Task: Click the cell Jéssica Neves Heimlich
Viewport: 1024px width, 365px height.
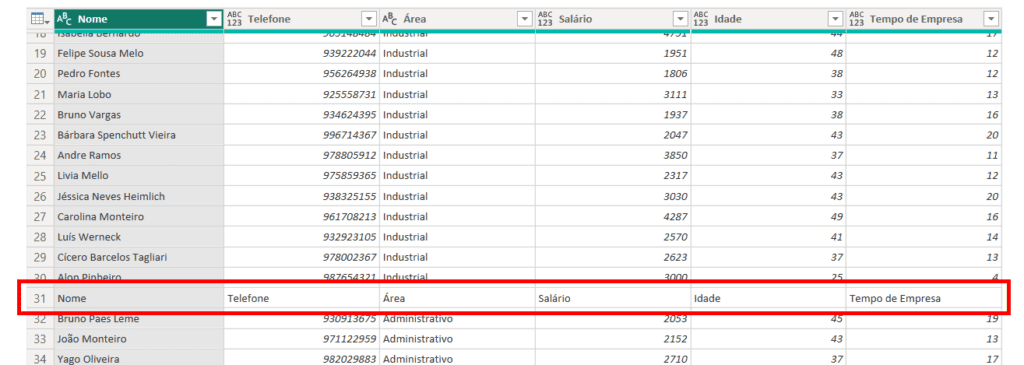Action: click(138, 196)
